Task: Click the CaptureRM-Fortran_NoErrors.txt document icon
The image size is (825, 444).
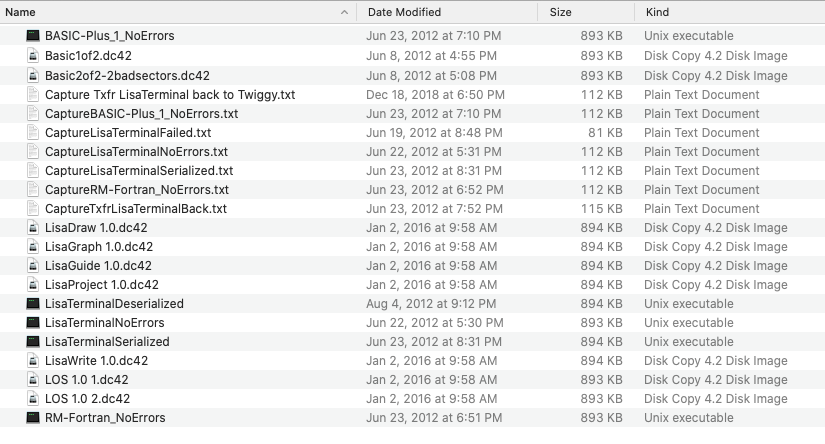Action: pos(33,189)
